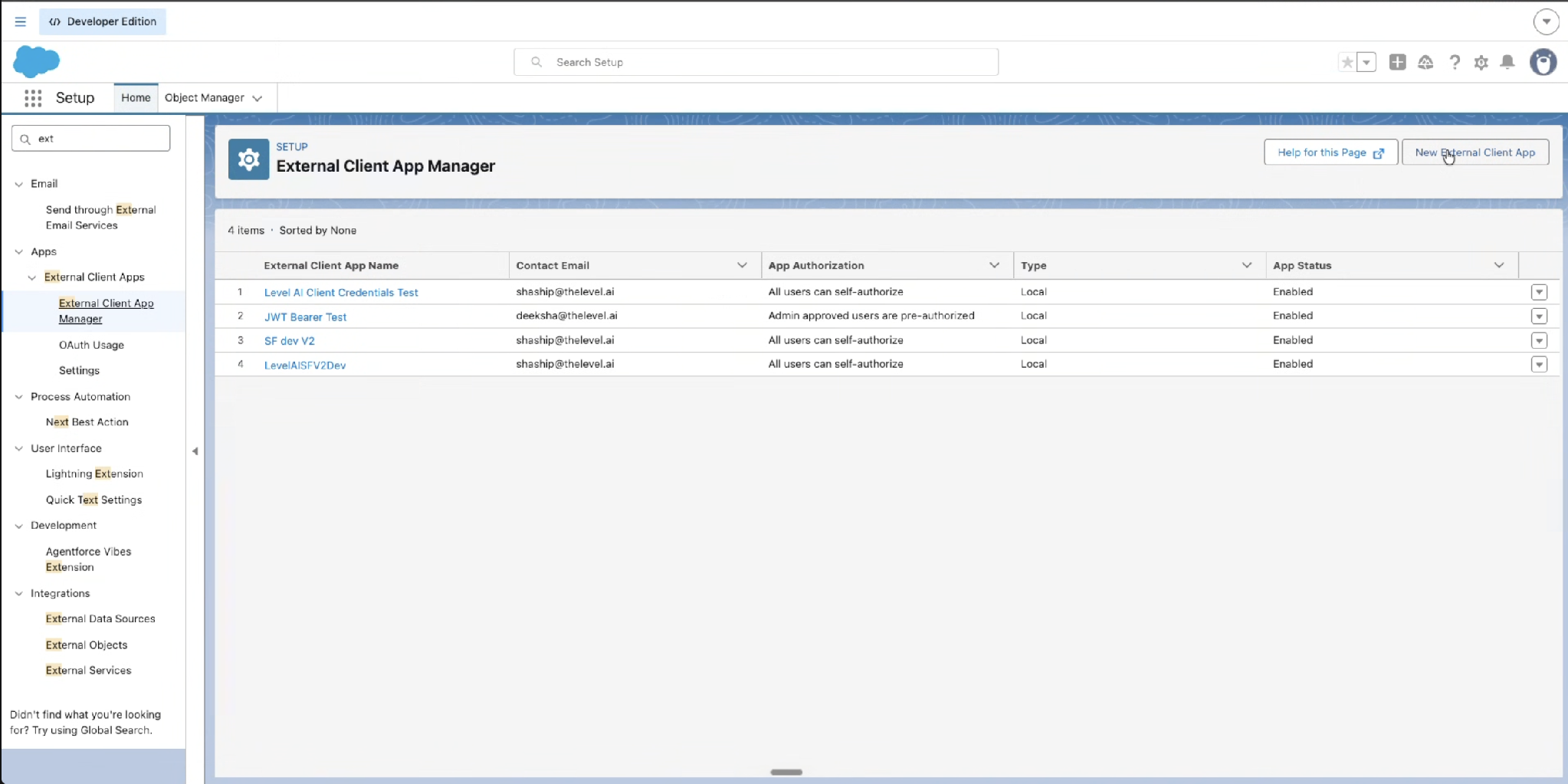
Task: Click Help for this Page button
Action: 1330,153
